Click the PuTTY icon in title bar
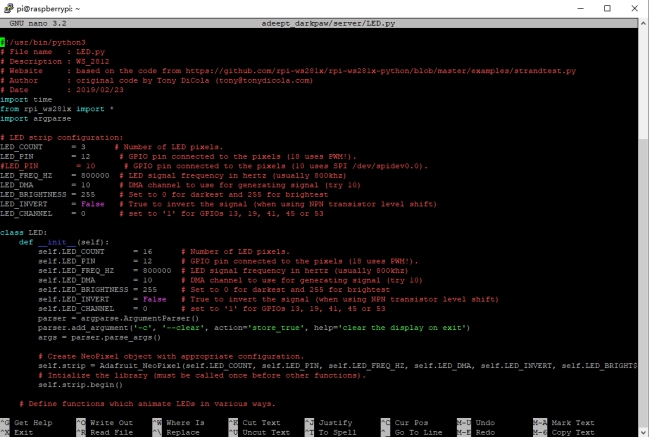The image size is (650, 438). [x=8, y=8]
